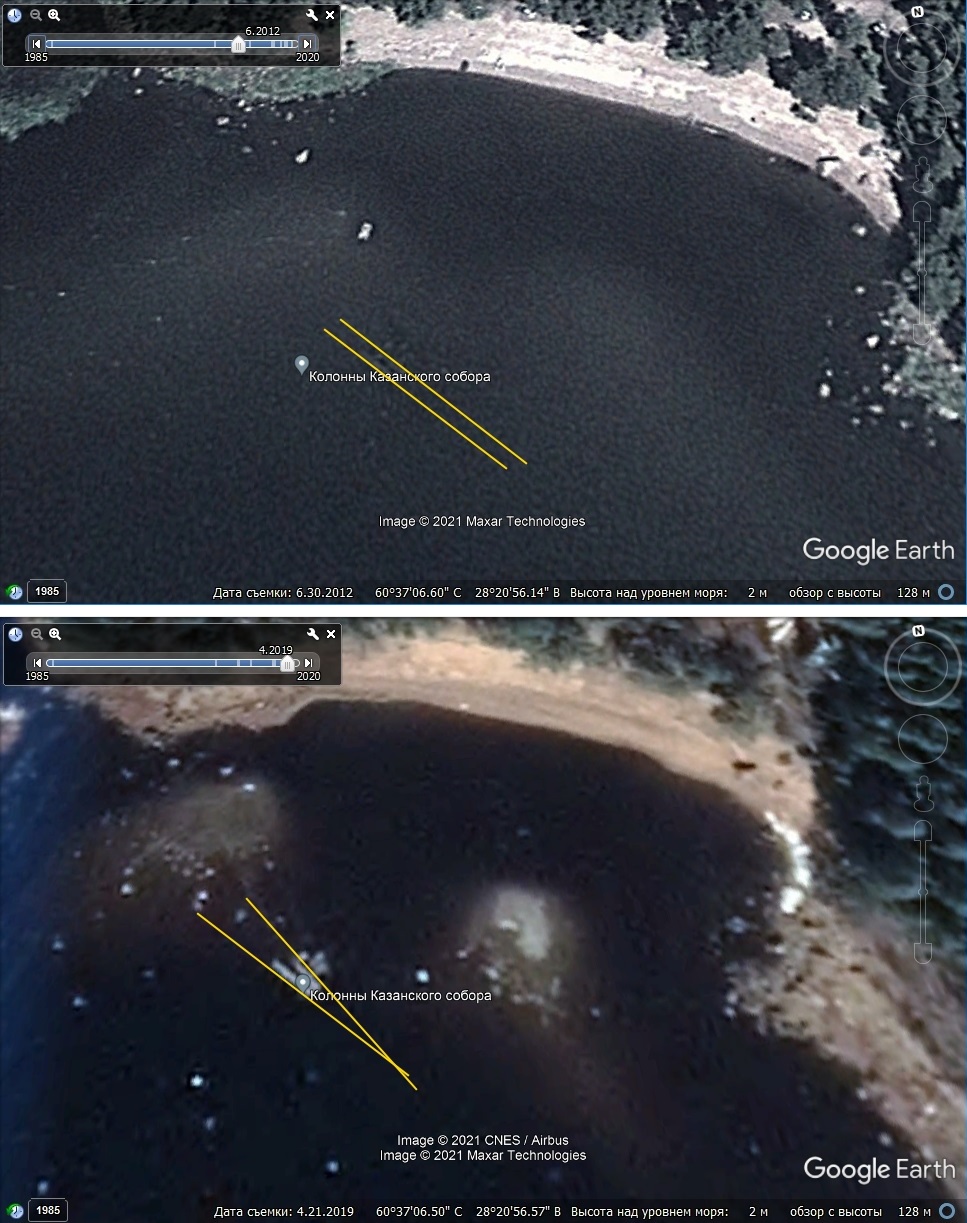
Task: Click the vertical zoom slider in 2019 view
Action: coord(922,890)
